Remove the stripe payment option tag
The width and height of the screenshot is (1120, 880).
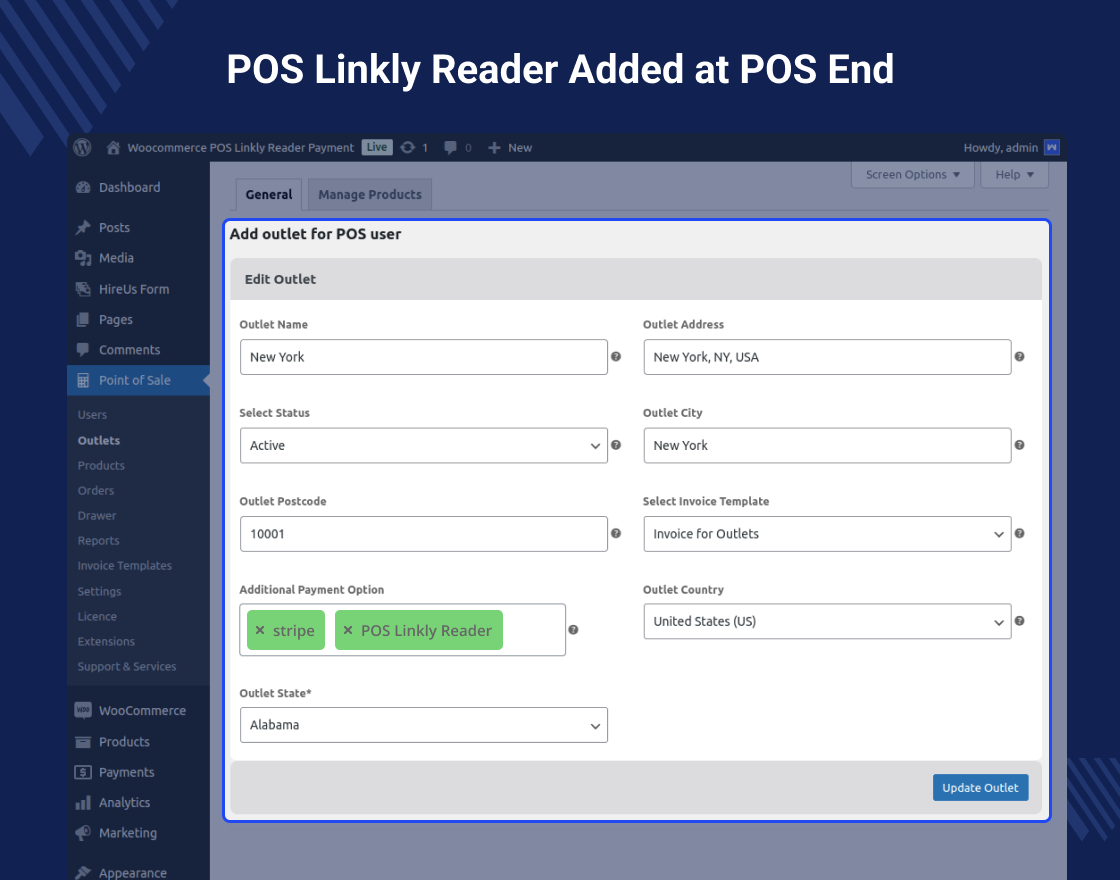coord(258,630)
